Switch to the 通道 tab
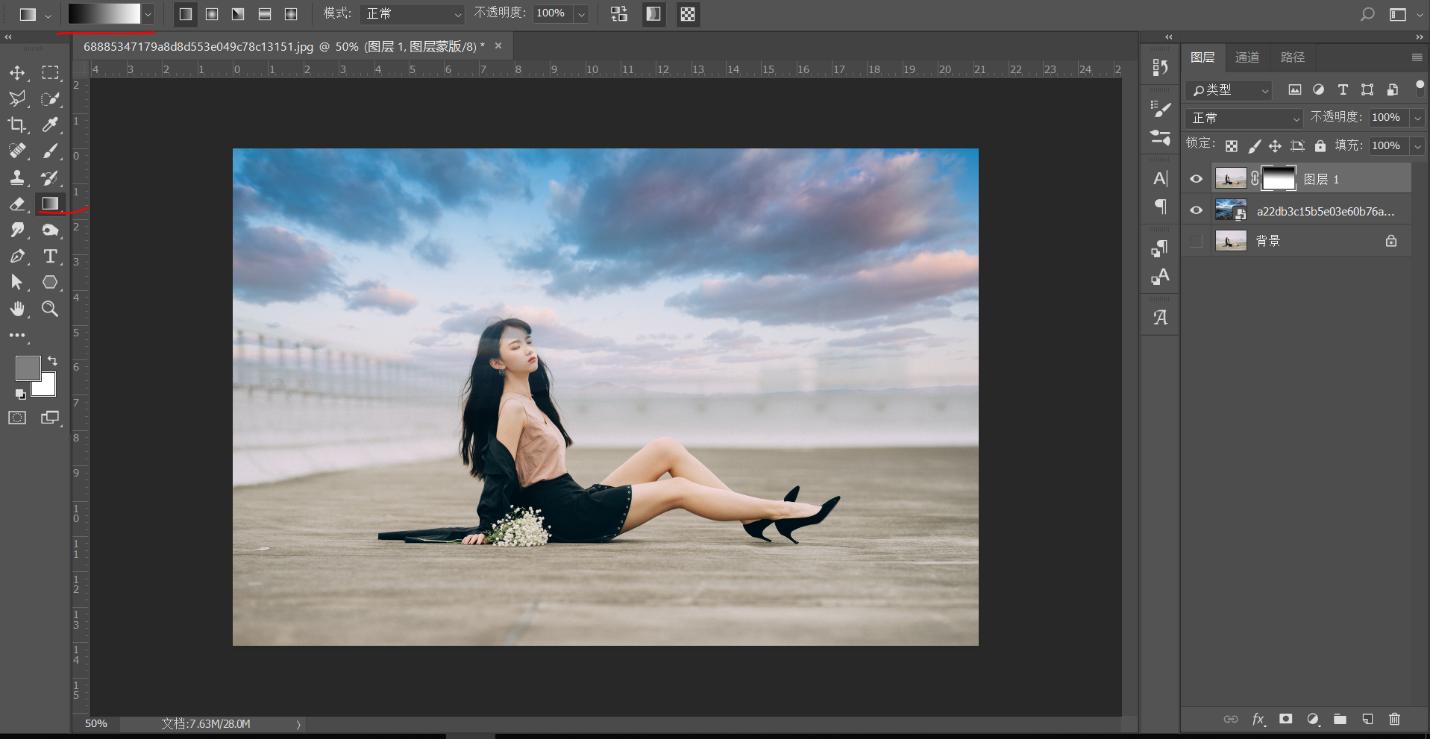Viewport: 1430px width, 739px height. coord(1248,57)
